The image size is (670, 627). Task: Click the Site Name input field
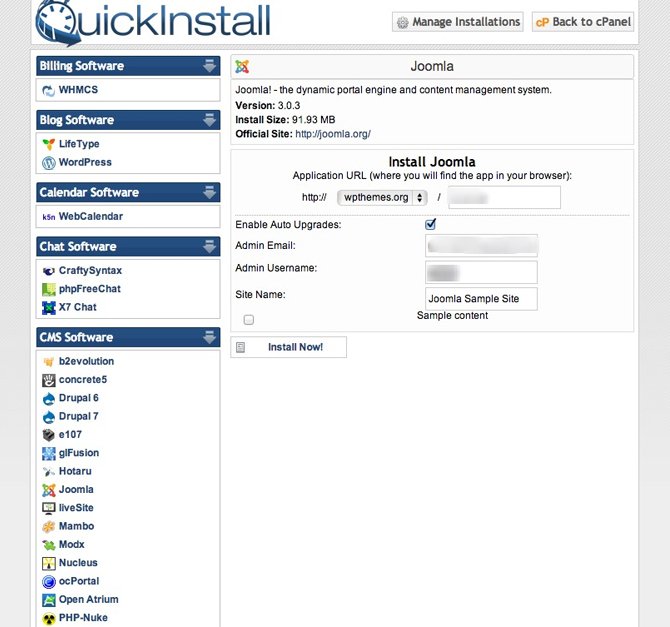[482, 299]
